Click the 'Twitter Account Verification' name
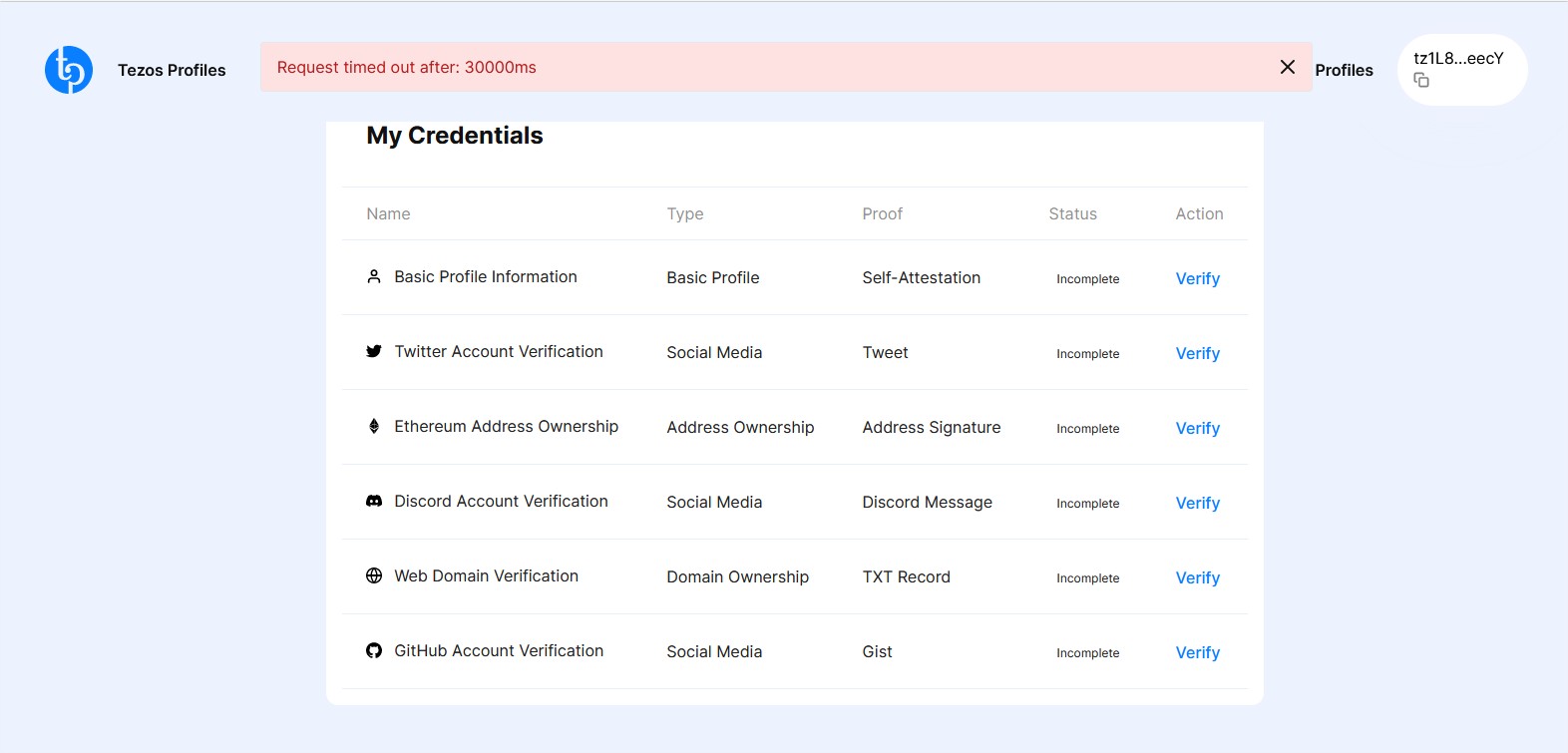This screenshot has width=1568, height=753. tap(499, 351)
